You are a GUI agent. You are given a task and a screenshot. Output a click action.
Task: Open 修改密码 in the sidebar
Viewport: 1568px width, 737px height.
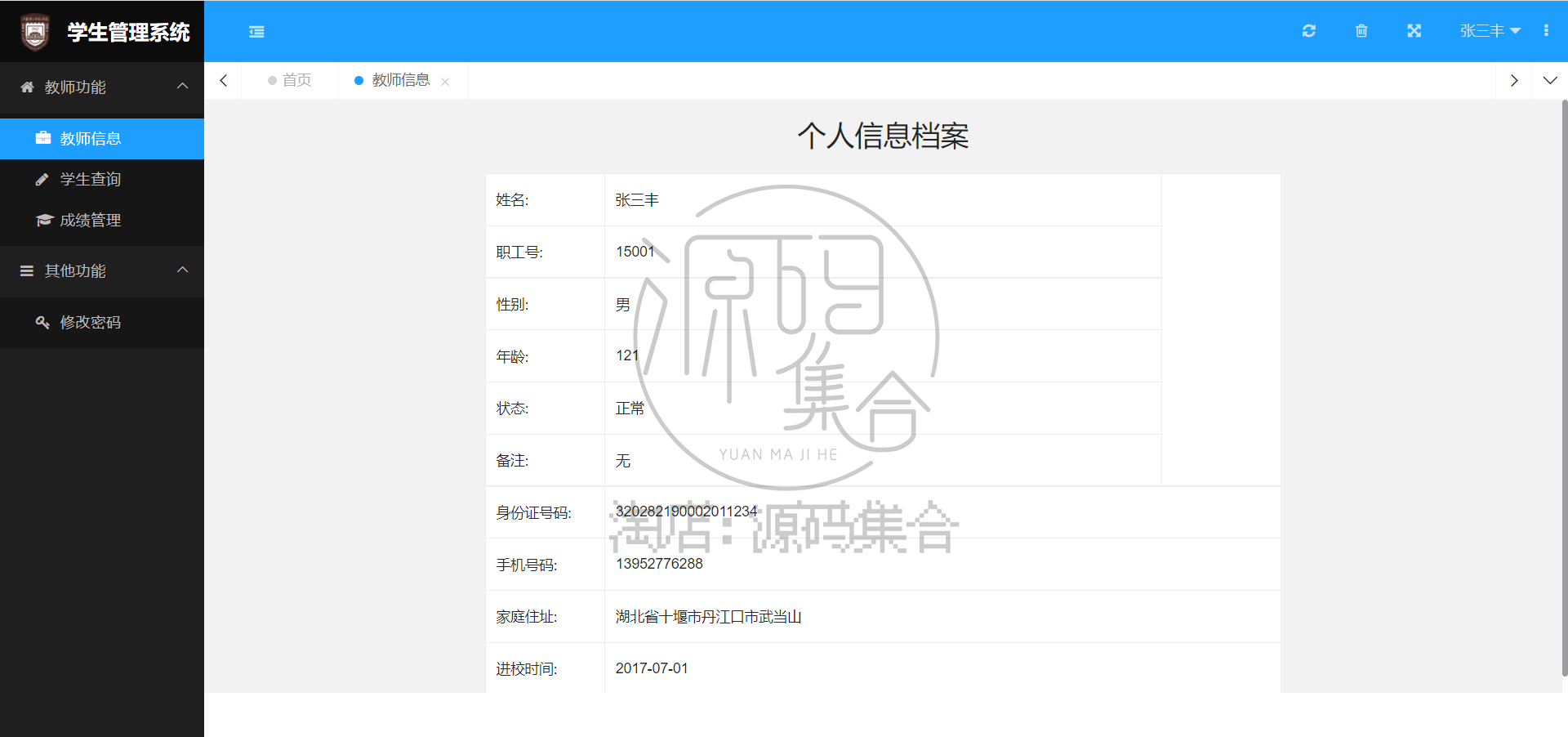(102, 322)
